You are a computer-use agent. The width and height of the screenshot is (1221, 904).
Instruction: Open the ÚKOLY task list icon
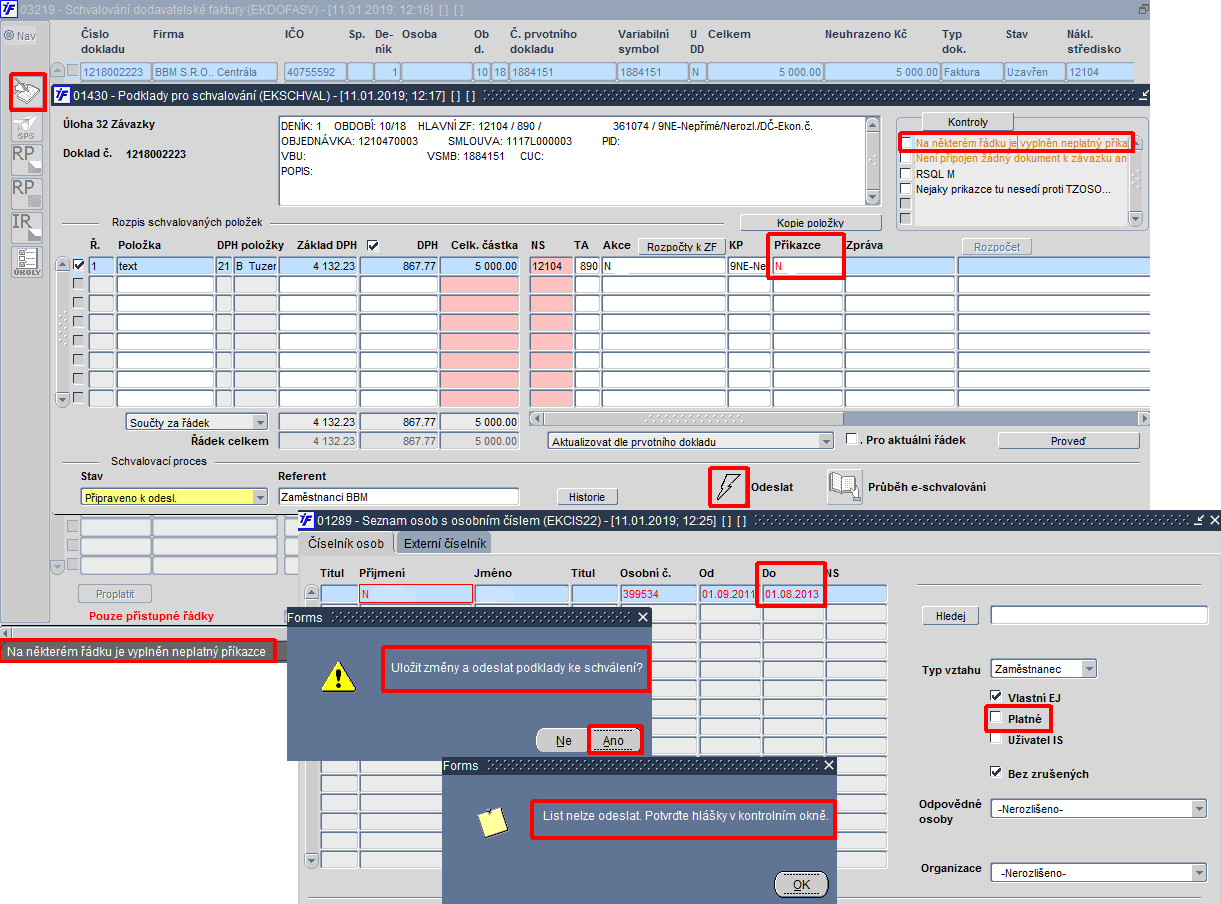pos(27,261)
